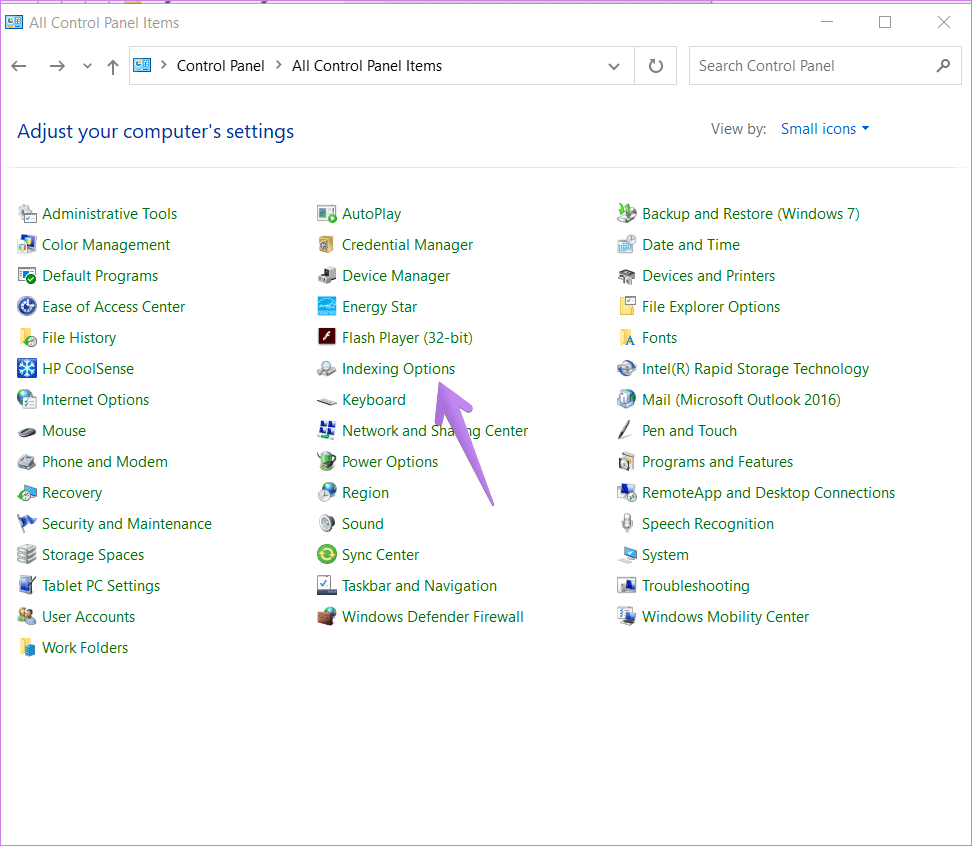972x846 pixels.
Task: Open File Explorer Options link
Action: [710, 307]
